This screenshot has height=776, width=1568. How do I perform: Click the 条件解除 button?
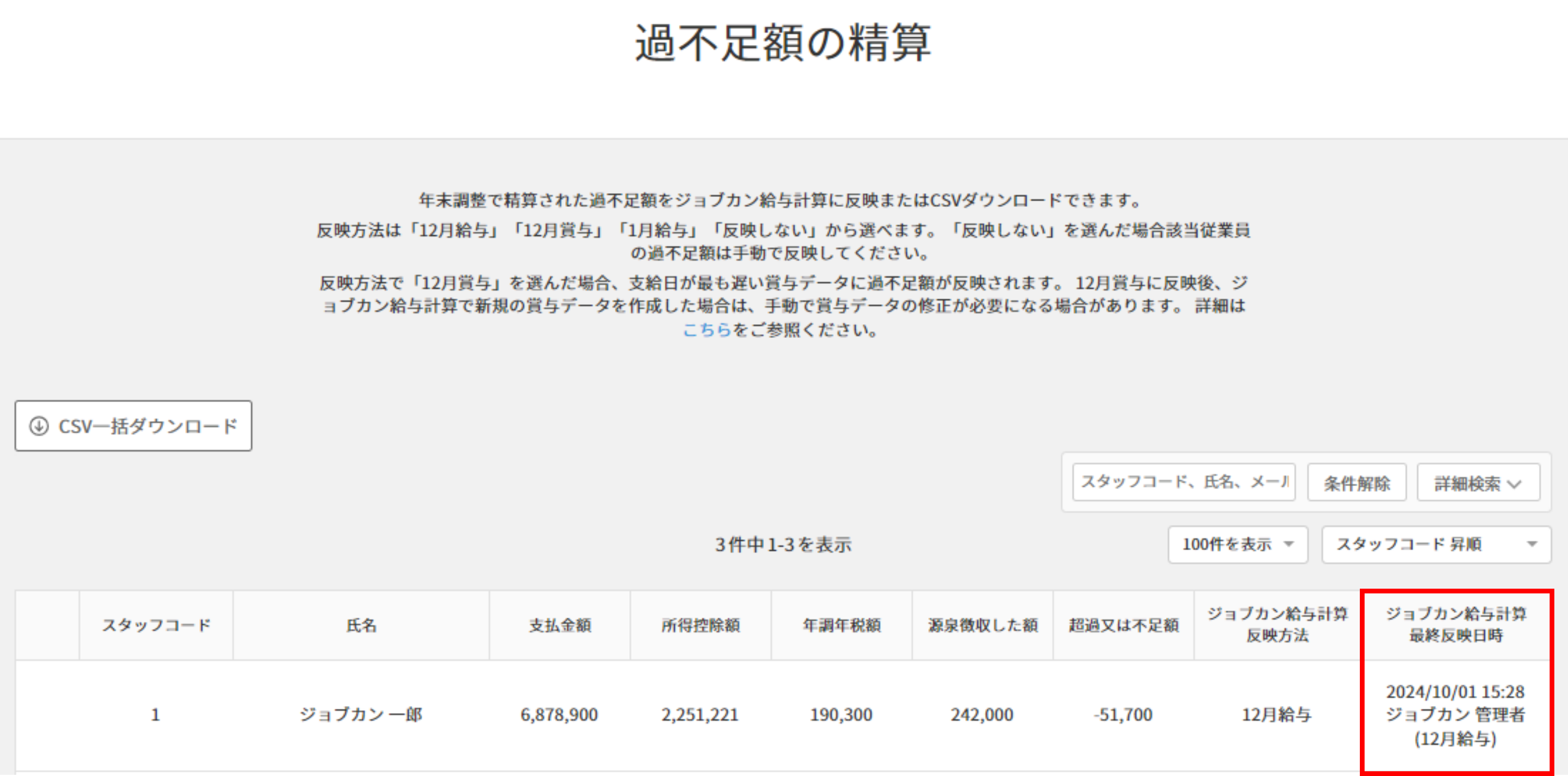[1357, 483]
